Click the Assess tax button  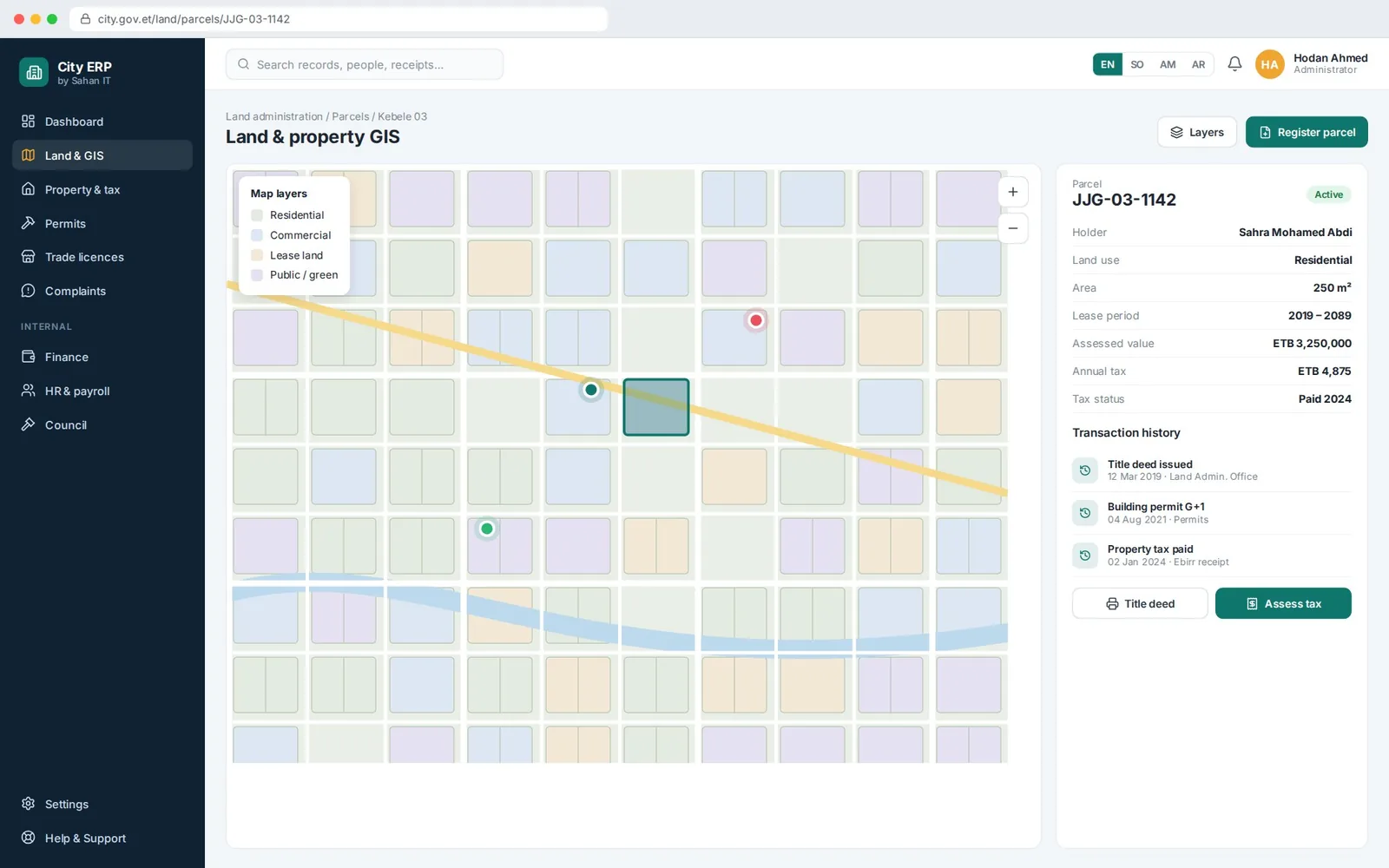point(1283,603)
